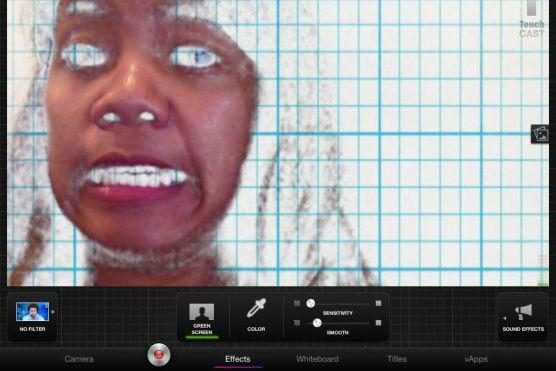Toggle the Green Screen effect

pyautogui.click(x=202, y=319)
